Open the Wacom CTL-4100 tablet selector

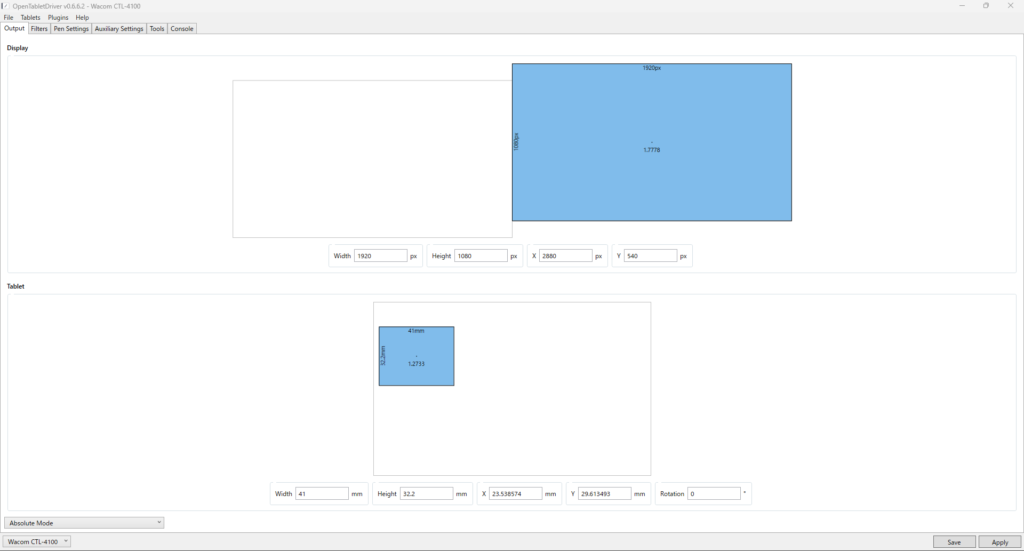(37, 541)
